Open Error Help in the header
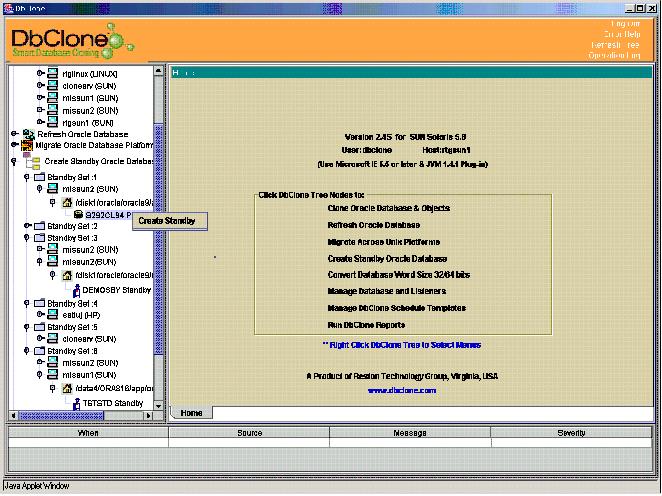The image size is (662, 496). 622,35
